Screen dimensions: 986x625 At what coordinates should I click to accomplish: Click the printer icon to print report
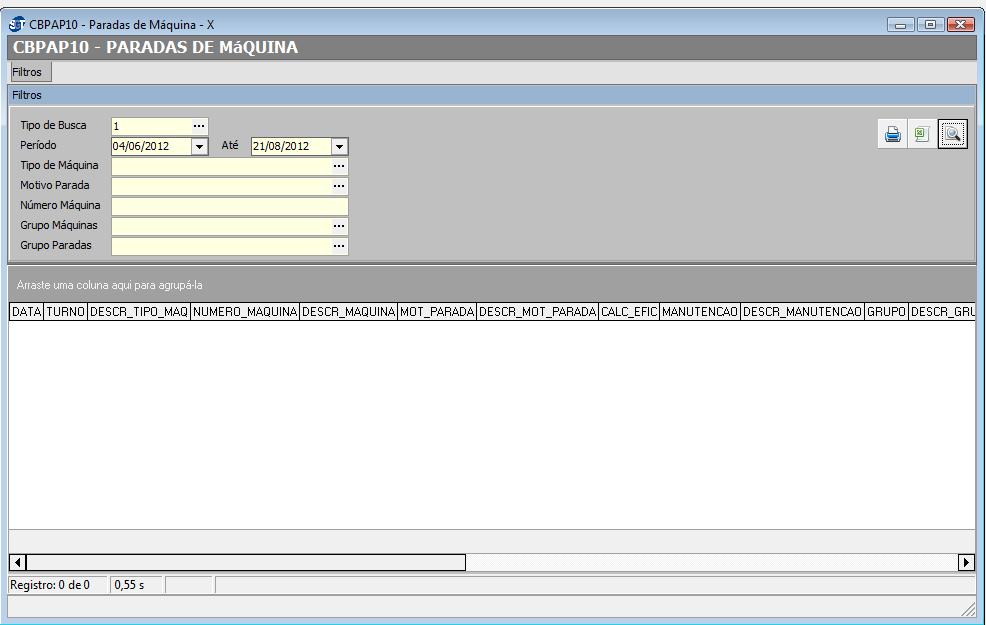click(x=893, y=134)
